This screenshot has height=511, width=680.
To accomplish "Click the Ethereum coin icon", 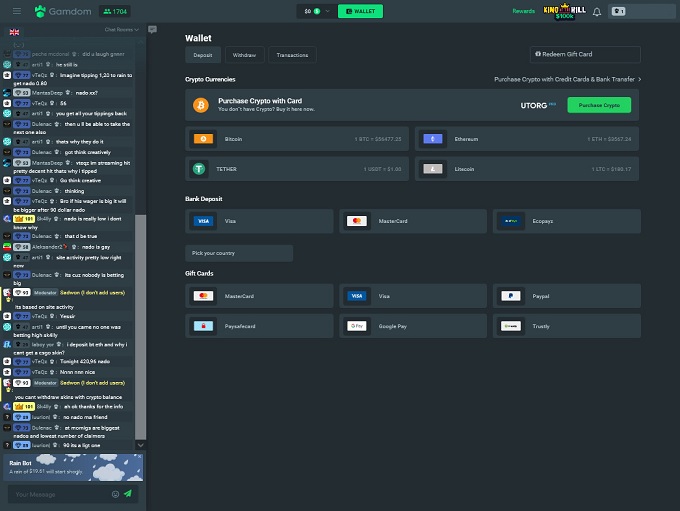I will coord(433,139).
